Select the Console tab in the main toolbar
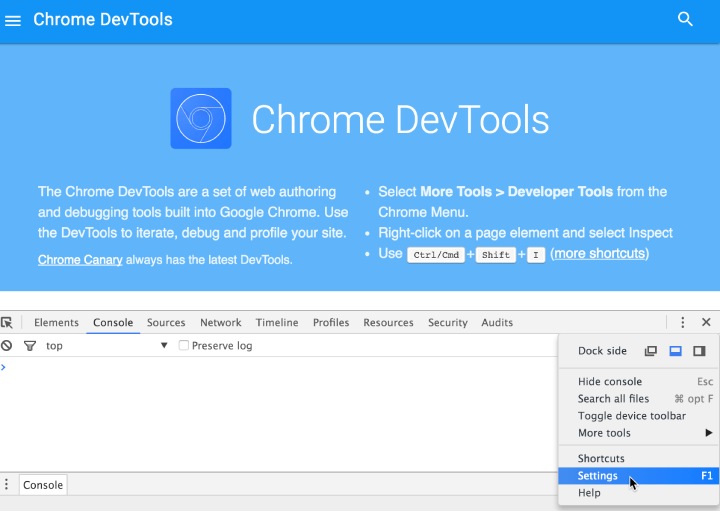Image resolution: width=720 pixels, height=511 pixels. pyautogui.click(x=113, y=322)
